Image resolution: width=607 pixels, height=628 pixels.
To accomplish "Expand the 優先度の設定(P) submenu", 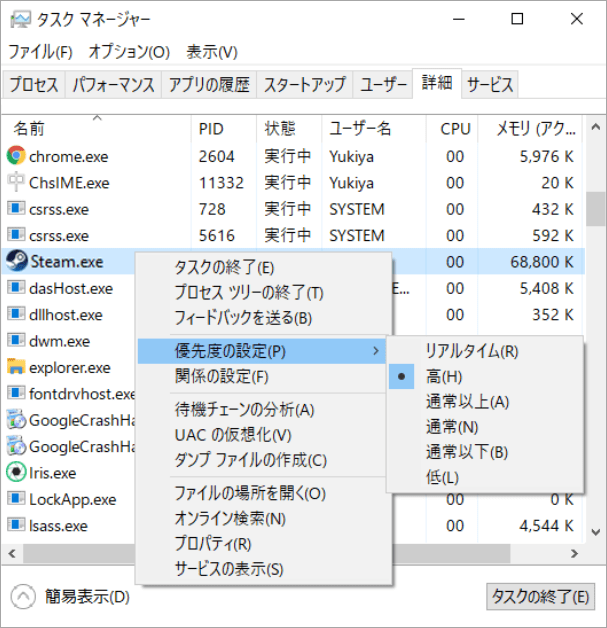I will 261,351.
